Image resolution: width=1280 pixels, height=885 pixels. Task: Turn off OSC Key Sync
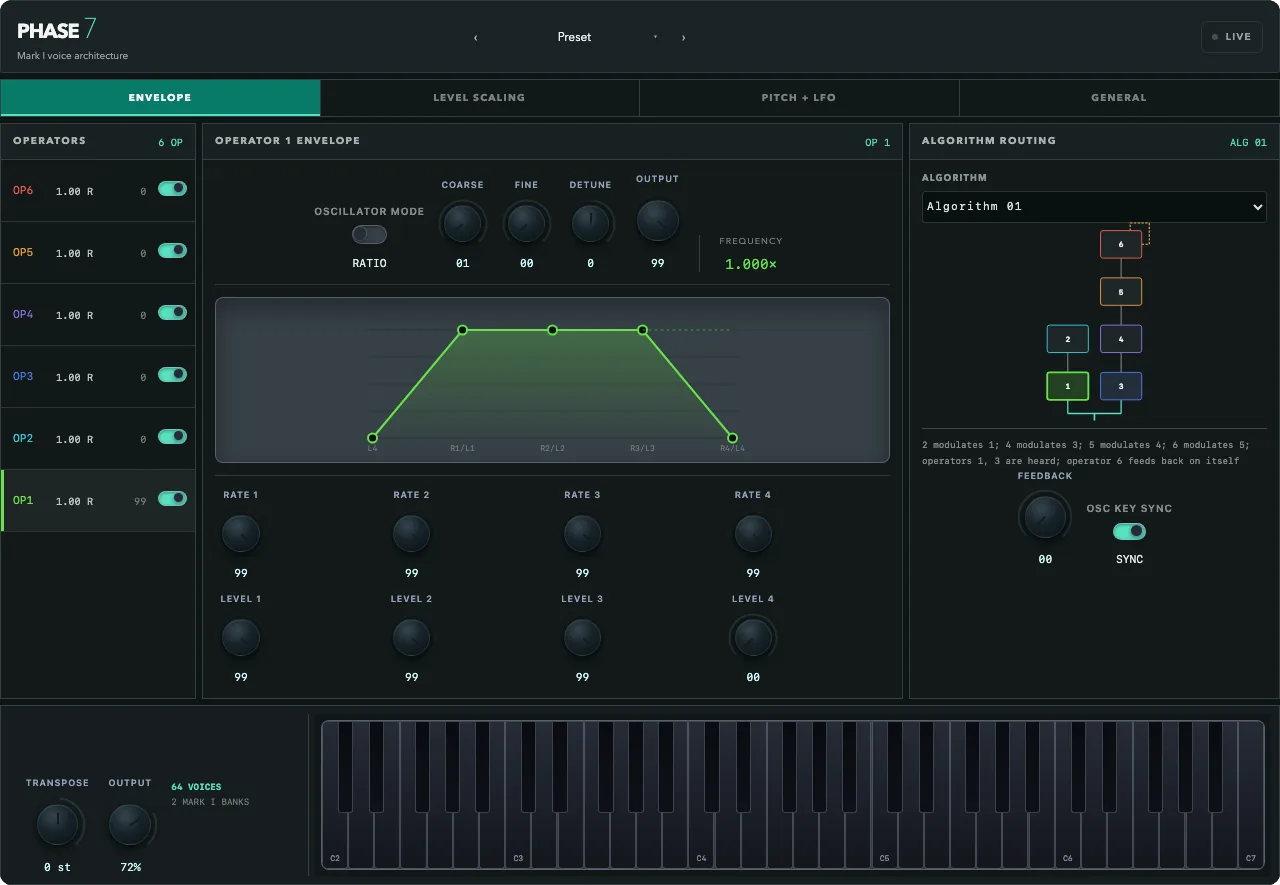tap(1129, 531)
